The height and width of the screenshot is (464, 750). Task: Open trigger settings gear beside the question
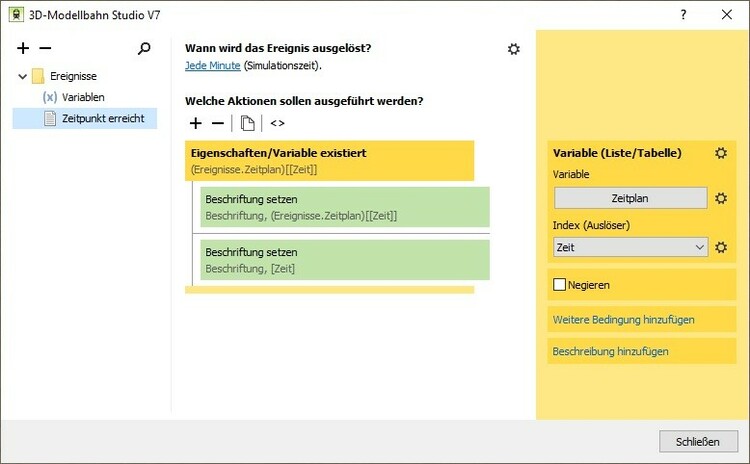click(x=514, y=49)
